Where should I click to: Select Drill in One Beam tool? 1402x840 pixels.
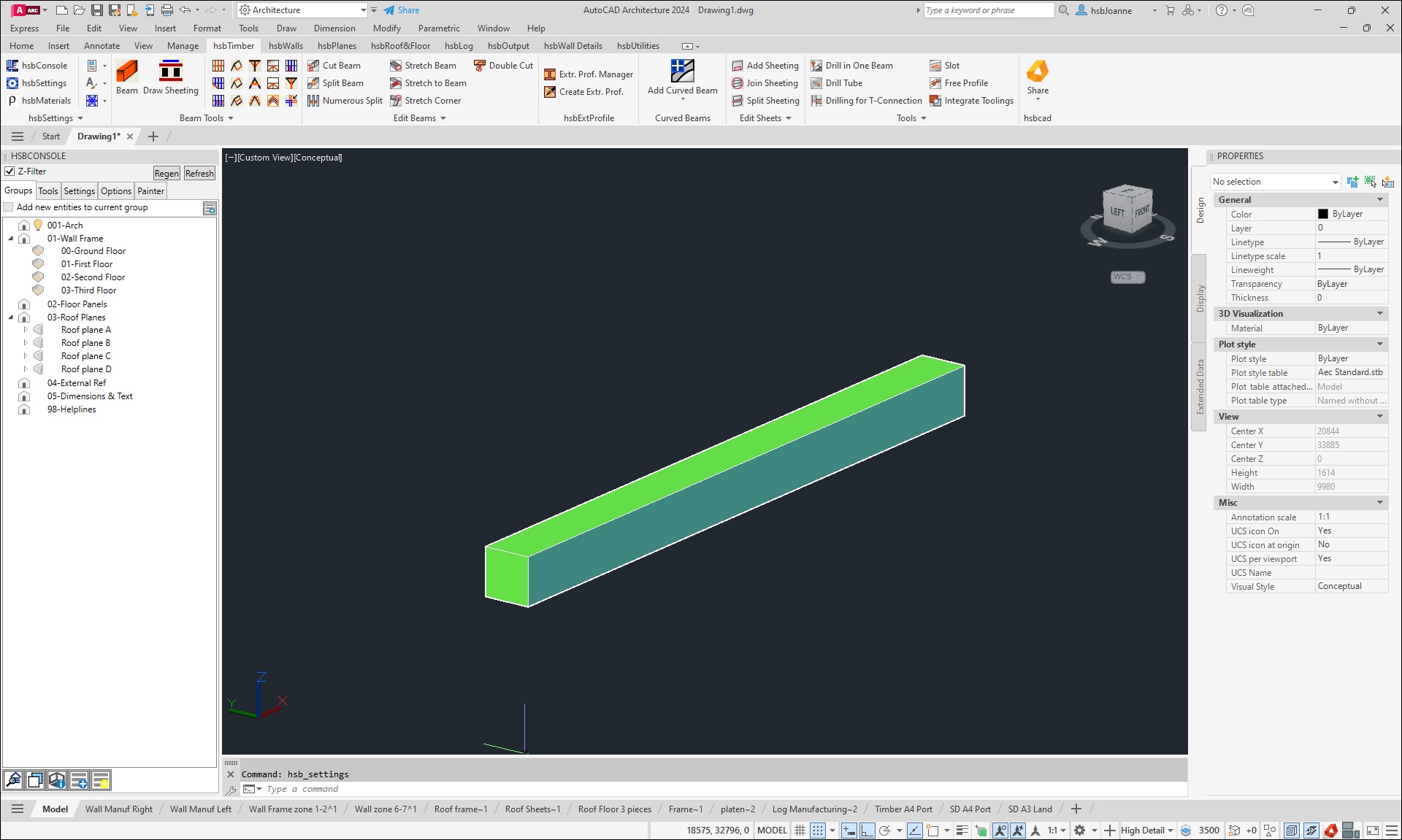[851, 66]
